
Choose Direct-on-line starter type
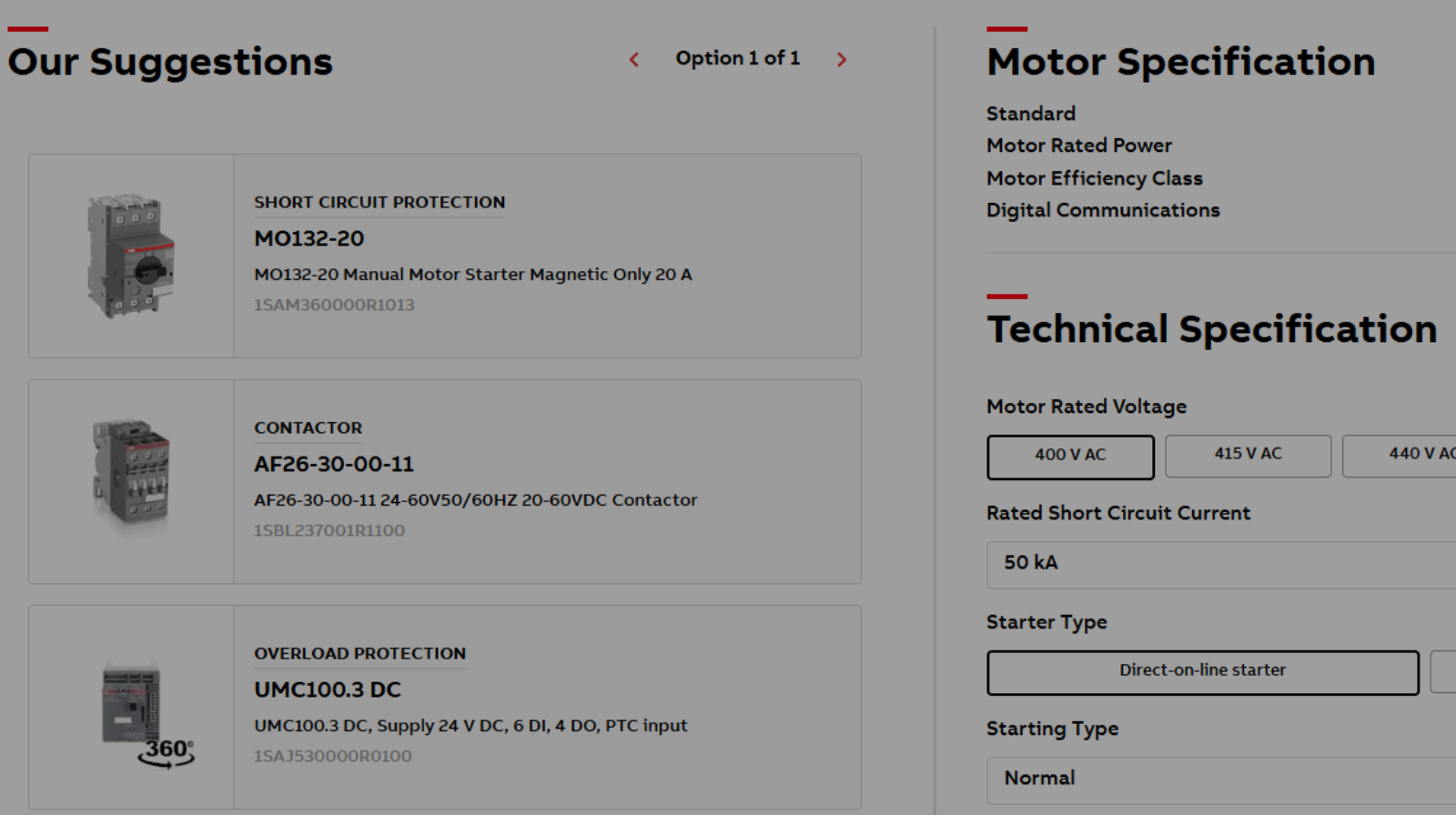pos(1202,672)
